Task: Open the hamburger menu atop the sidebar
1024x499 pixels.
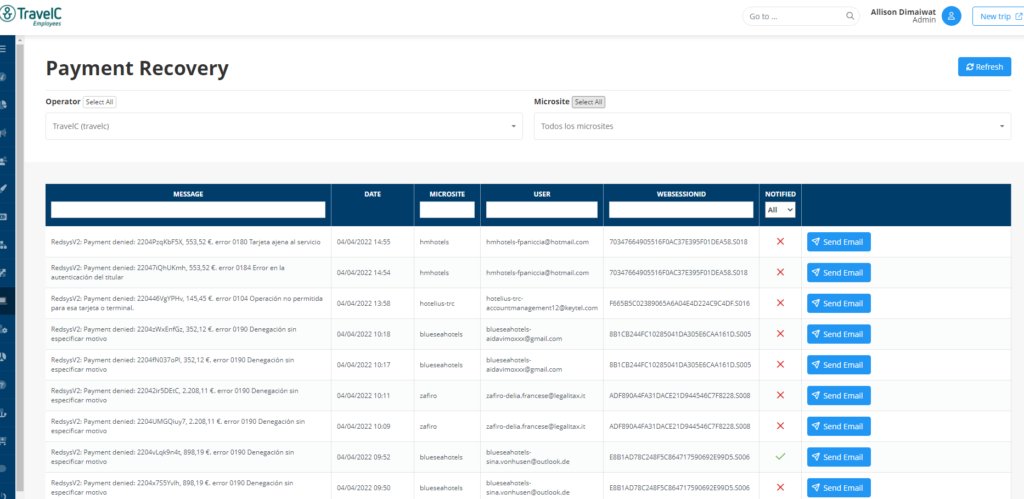Action: pyautogui.click(x=4, y=48)
